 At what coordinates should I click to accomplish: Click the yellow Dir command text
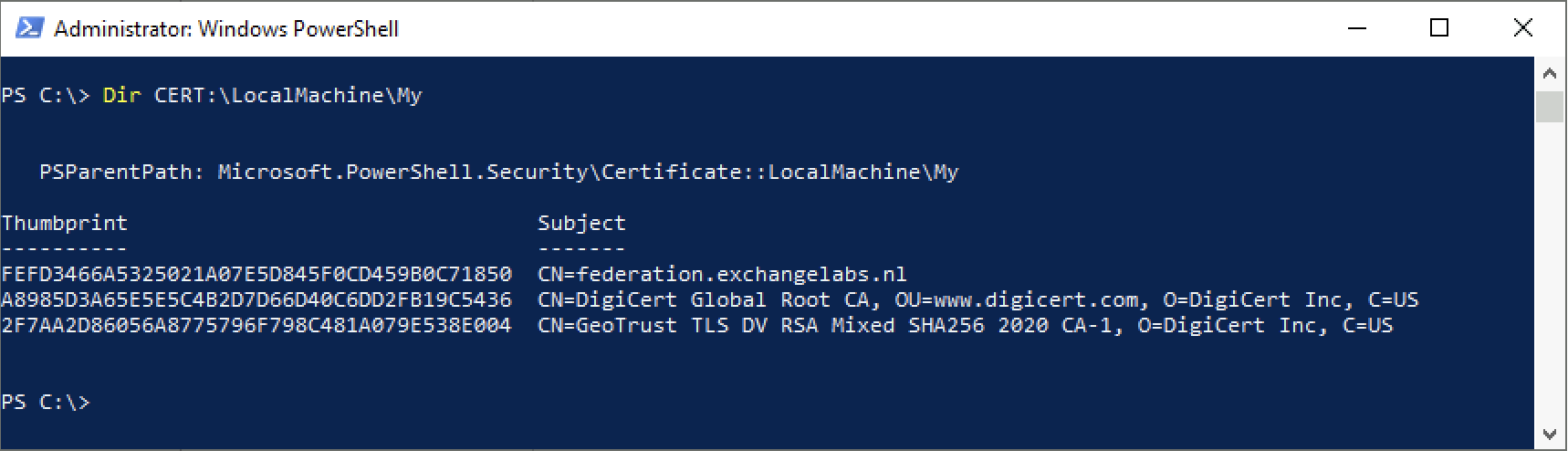pos(121,95)
